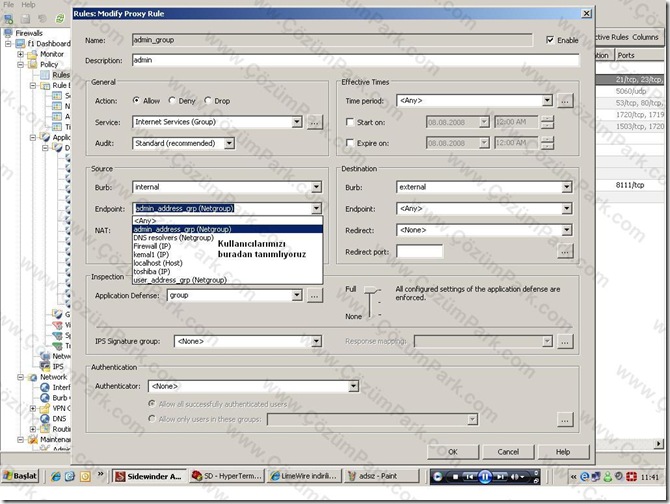Open the Application Defense dropdown

pyautogui.click(x=297, y=295)
